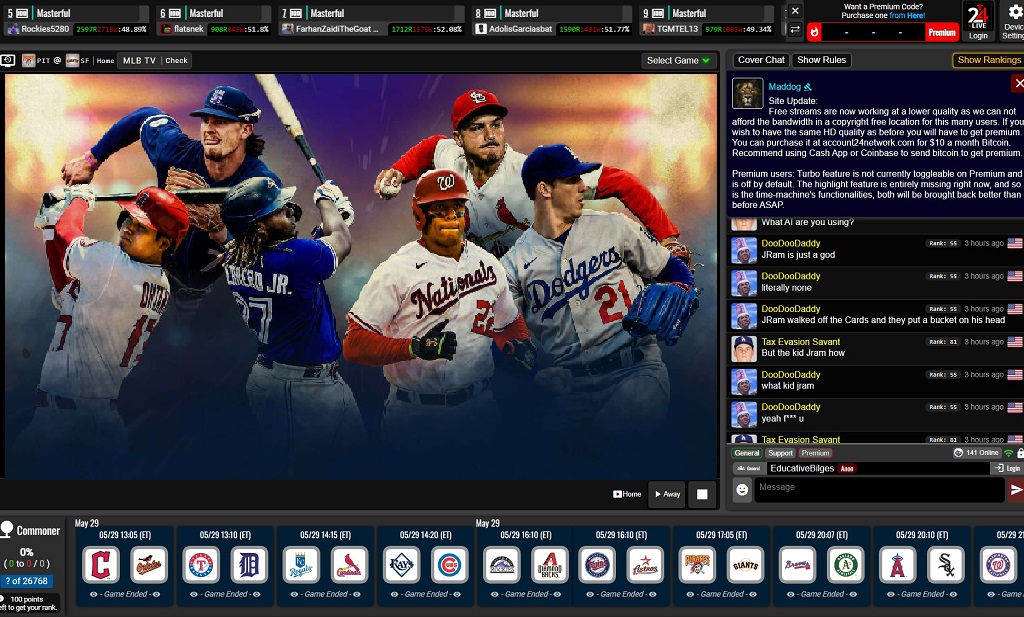The height and width of the screenshot is (617, 1024).
Task: Switch to the General chat tab
Action: (746, 453)
